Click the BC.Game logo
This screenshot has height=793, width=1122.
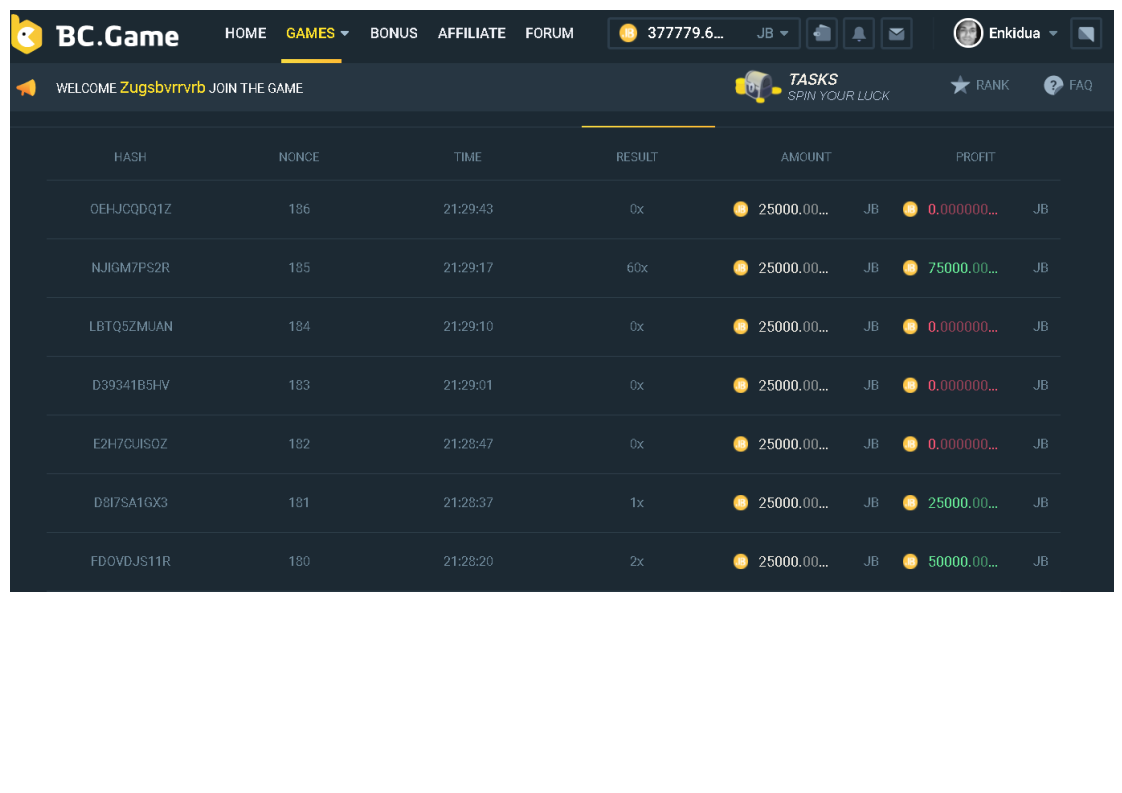(95, 36)
